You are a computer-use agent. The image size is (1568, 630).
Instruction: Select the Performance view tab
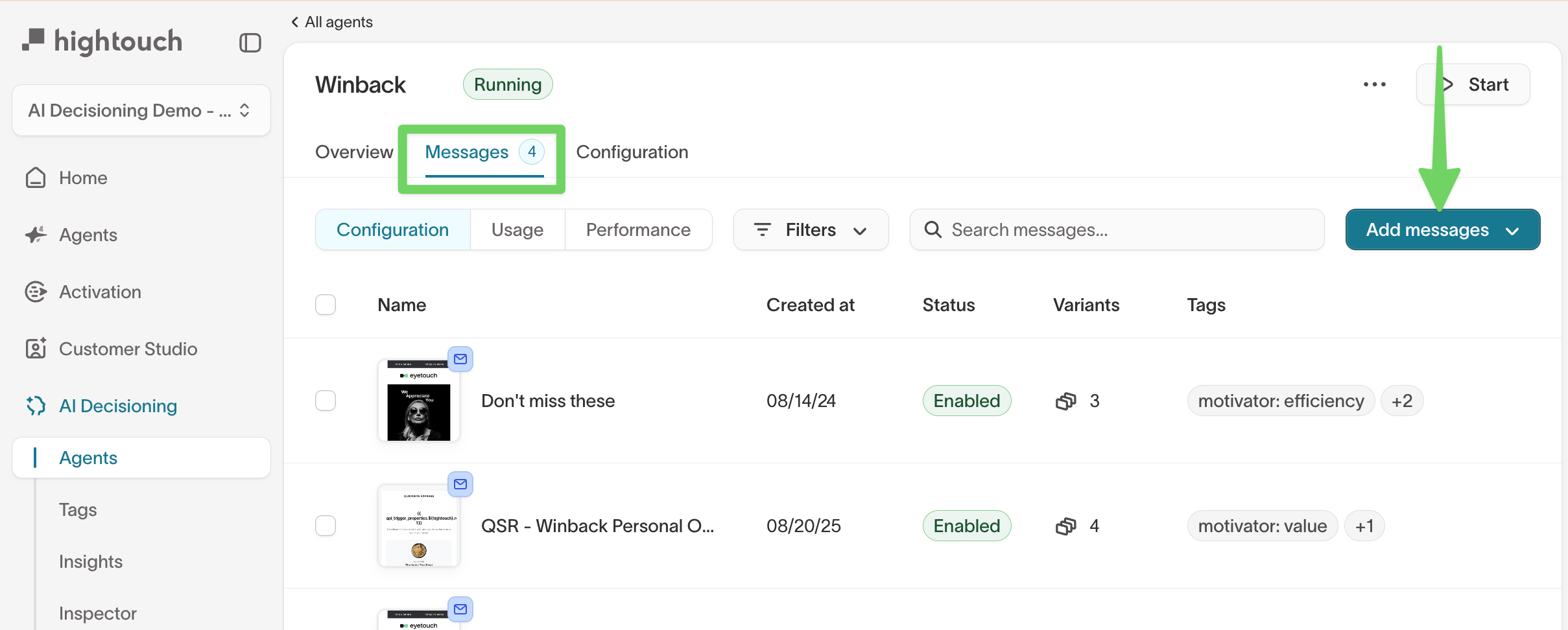[638, 229]
